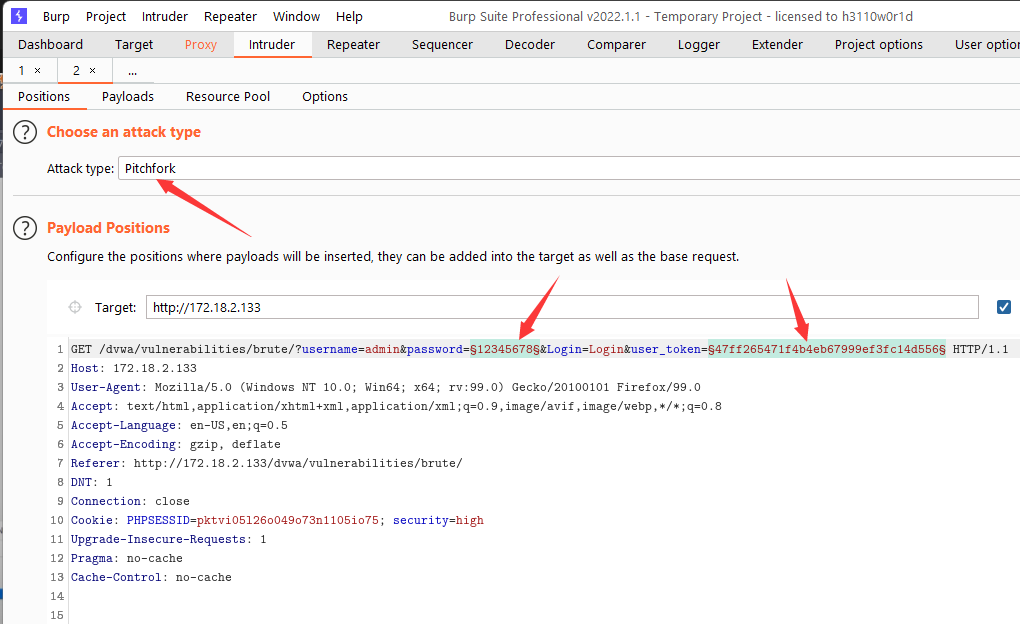The height and width of the screenshot is (624, 1020).
Task: Click the Host header line
Action: point(134,368)
